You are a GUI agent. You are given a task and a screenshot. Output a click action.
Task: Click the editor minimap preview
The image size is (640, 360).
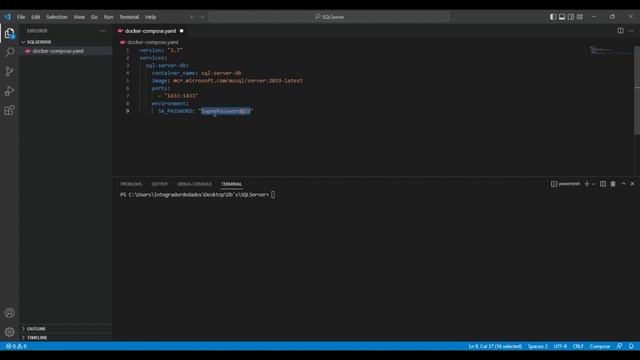(611, 51)
